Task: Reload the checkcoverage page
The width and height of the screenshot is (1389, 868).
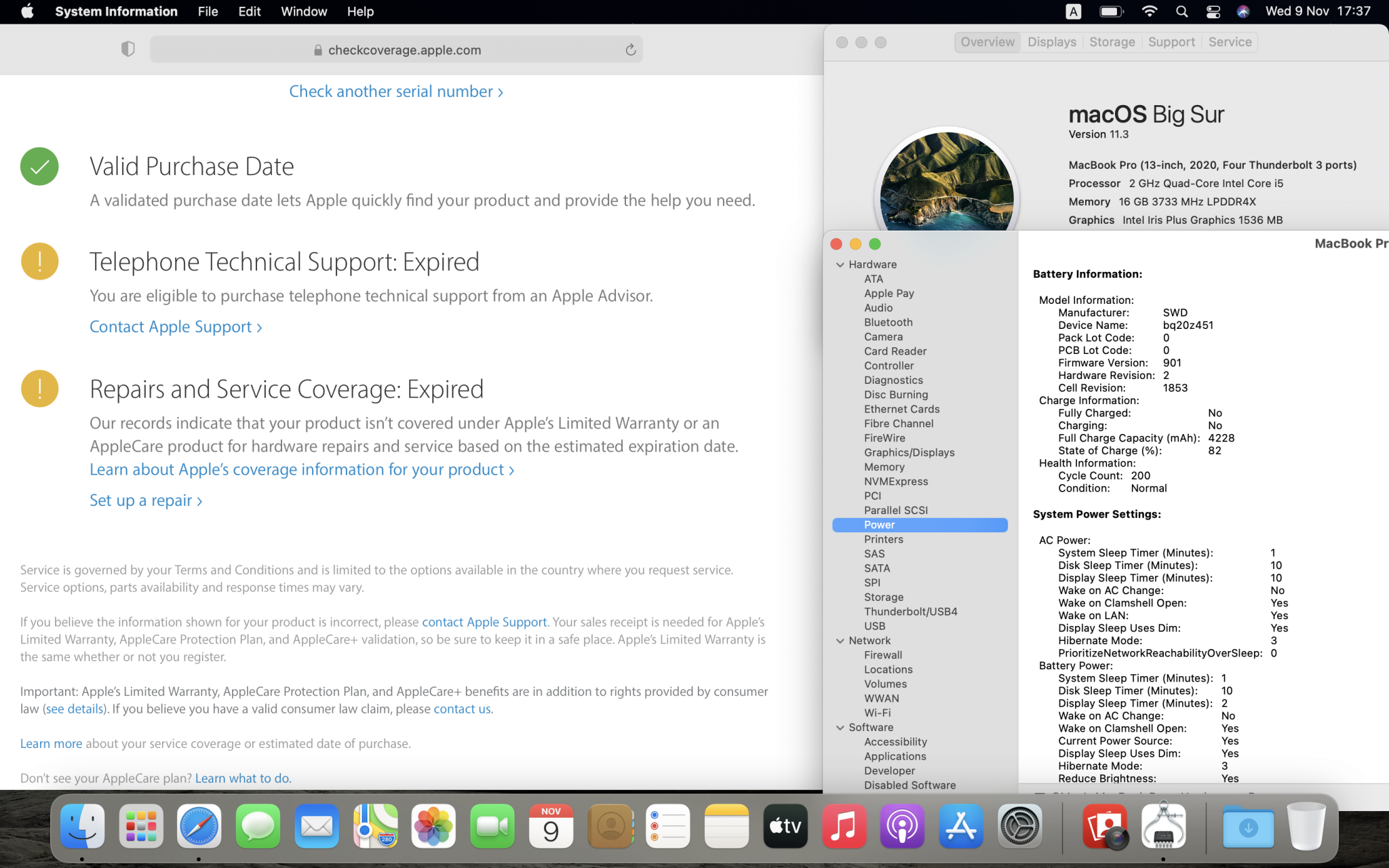Action: point(630,50)
